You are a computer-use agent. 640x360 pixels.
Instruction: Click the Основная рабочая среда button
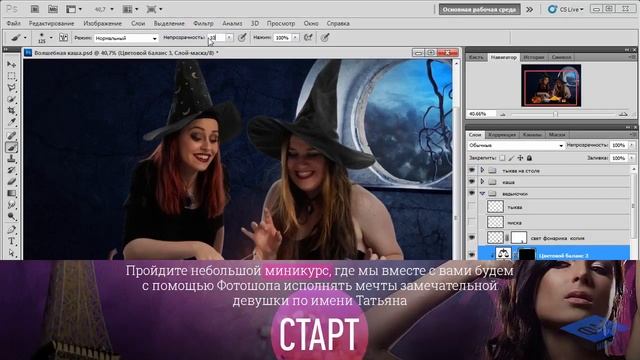pyautogui.click(x=480, y=9)
